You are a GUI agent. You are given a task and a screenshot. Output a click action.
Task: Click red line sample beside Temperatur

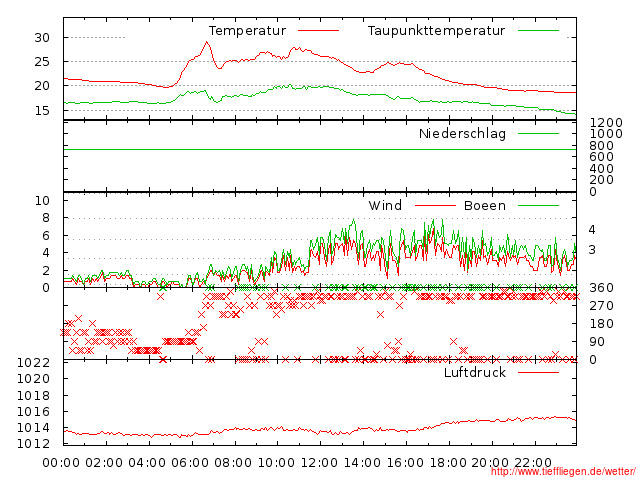tap(318, 31)
